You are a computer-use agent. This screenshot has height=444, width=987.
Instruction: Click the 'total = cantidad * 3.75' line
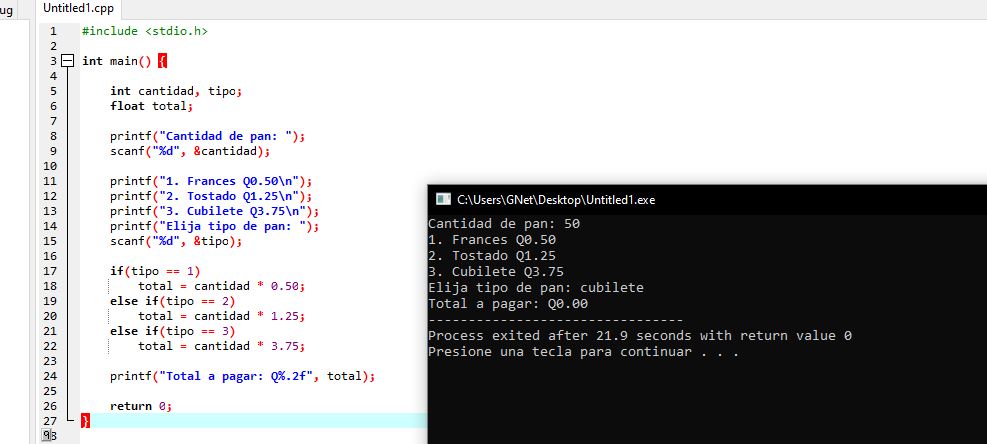tap(220, 346)
